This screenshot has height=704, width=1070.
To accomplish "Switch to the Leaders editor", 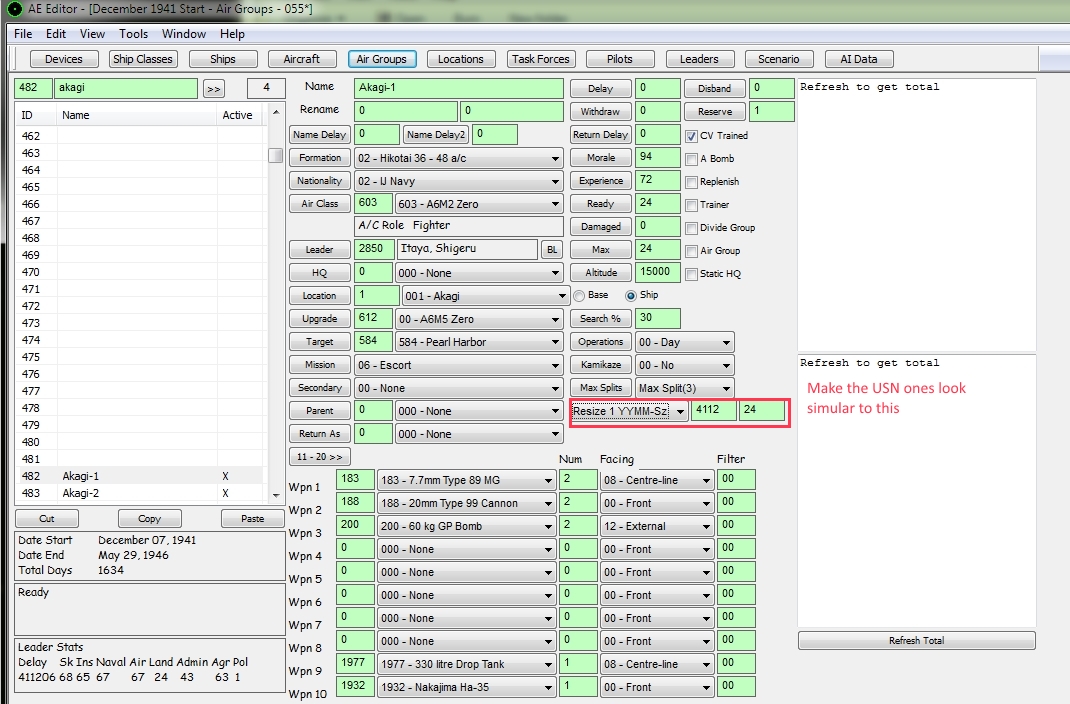I will click(699, 59).
